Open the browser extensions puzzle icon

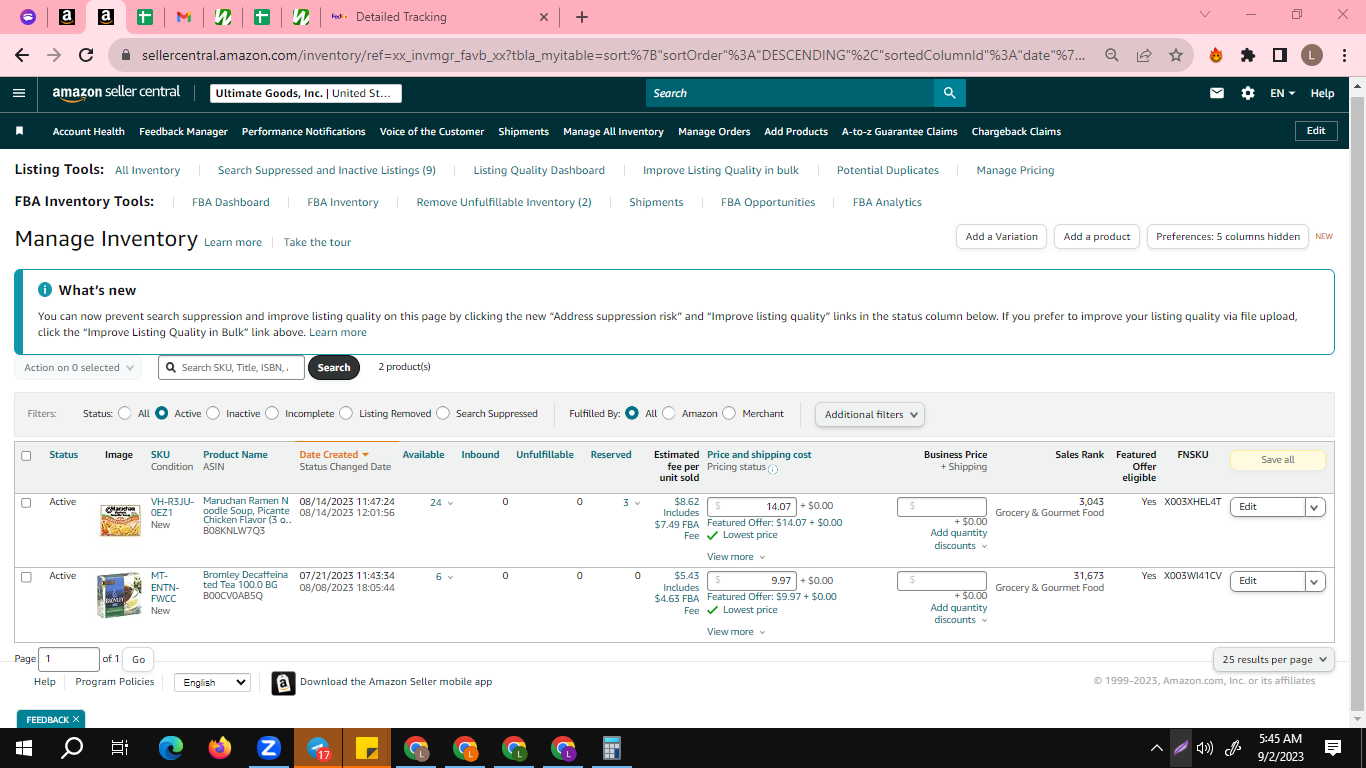pyautogui.click(x=1248, y=56)
